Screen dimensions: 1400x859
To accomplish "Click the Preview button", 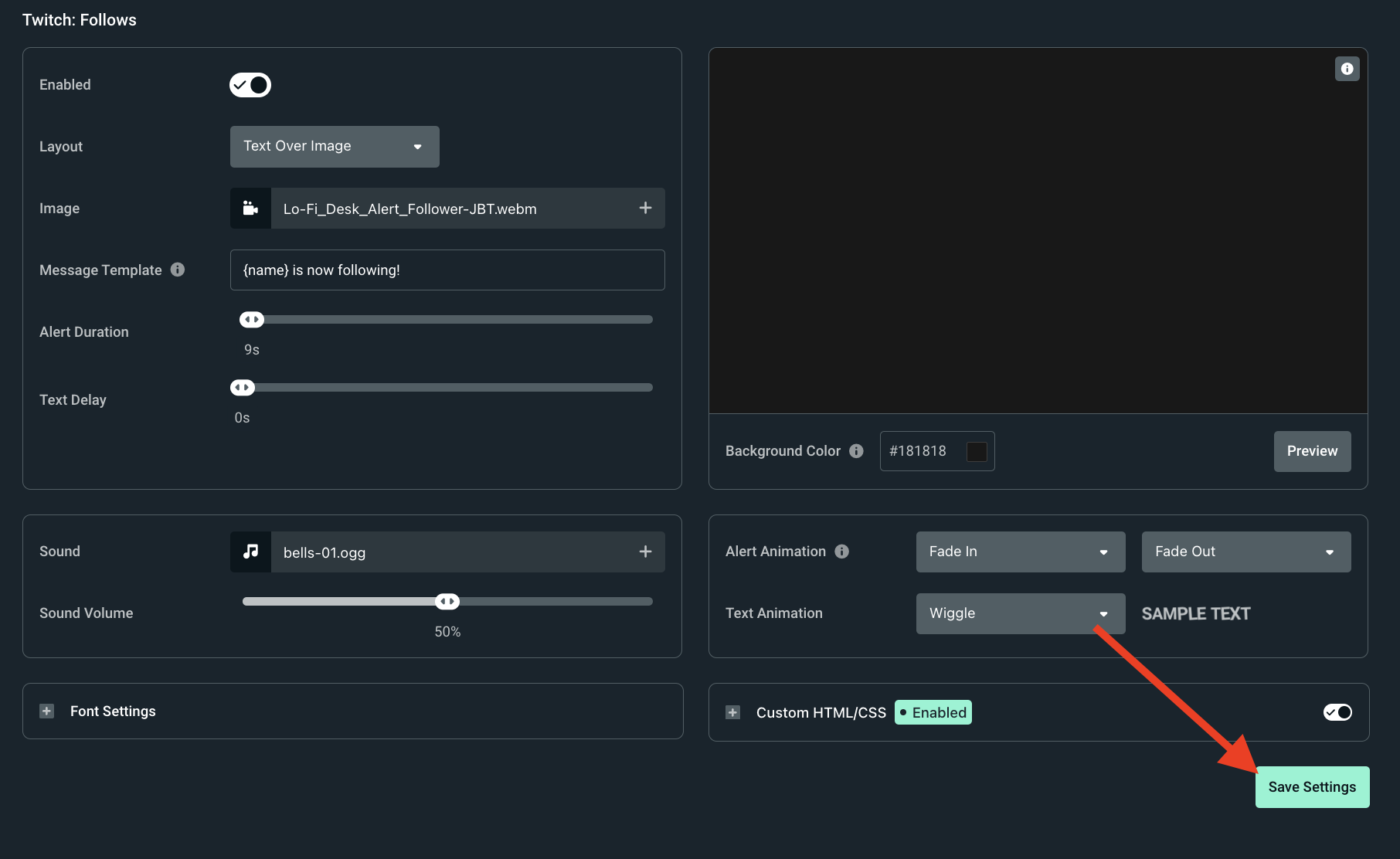I will coord(1312,451).
